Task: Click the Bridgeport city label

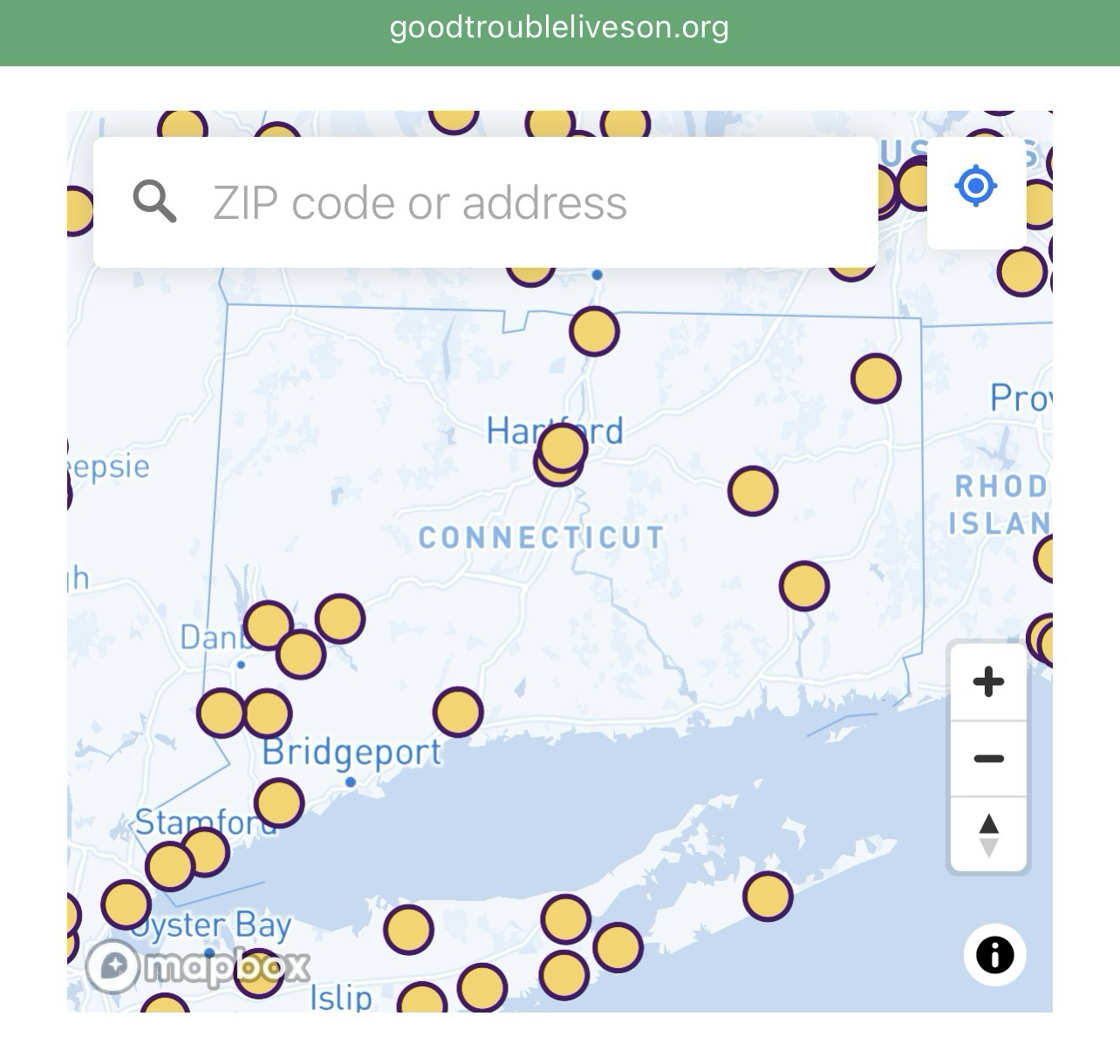Action: [x=352, y=752]
